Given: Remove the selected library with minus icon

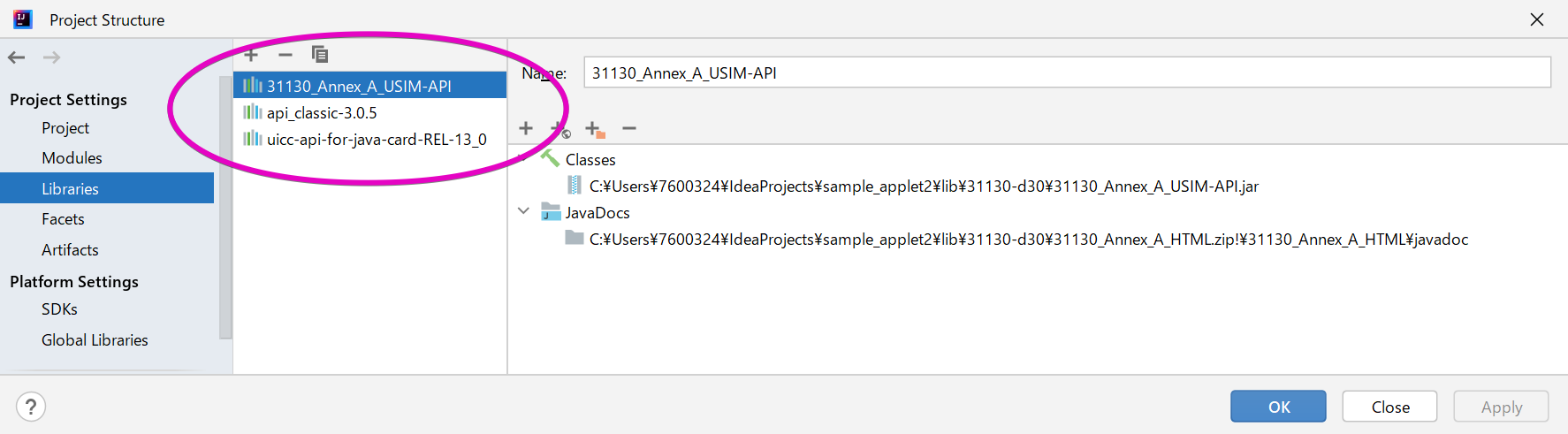Looking at the screenshot, I should click(x=285, y=55).
